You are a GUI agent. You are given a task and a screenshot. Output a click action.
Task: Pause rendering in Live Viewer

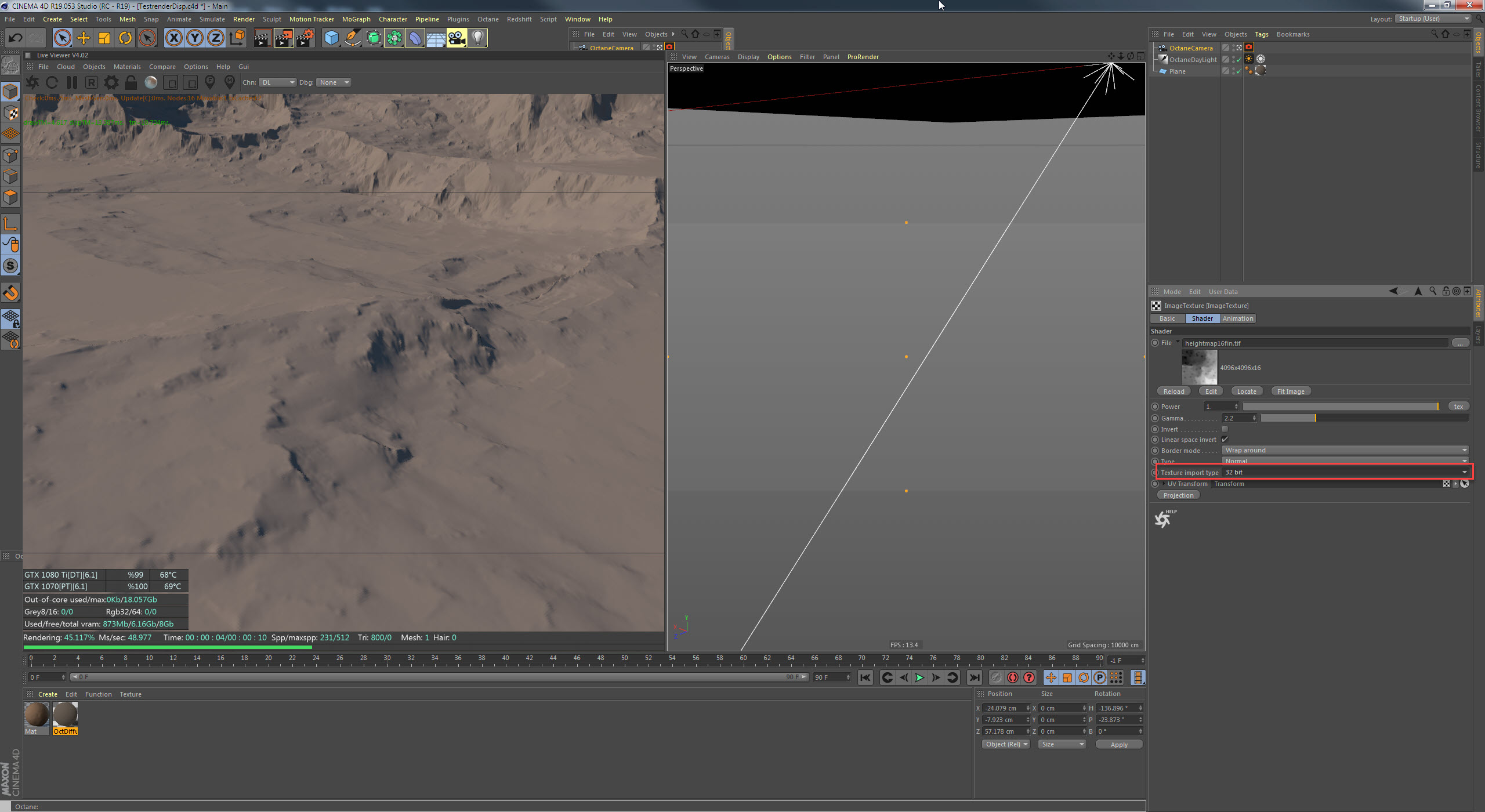72,82
